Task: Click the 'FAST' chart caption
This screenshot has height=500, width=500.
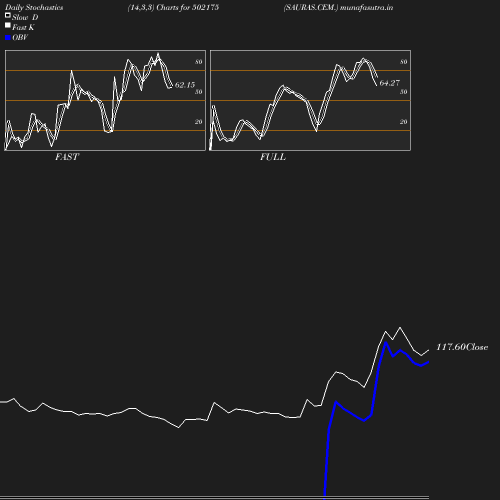Action: click(67, 157)
